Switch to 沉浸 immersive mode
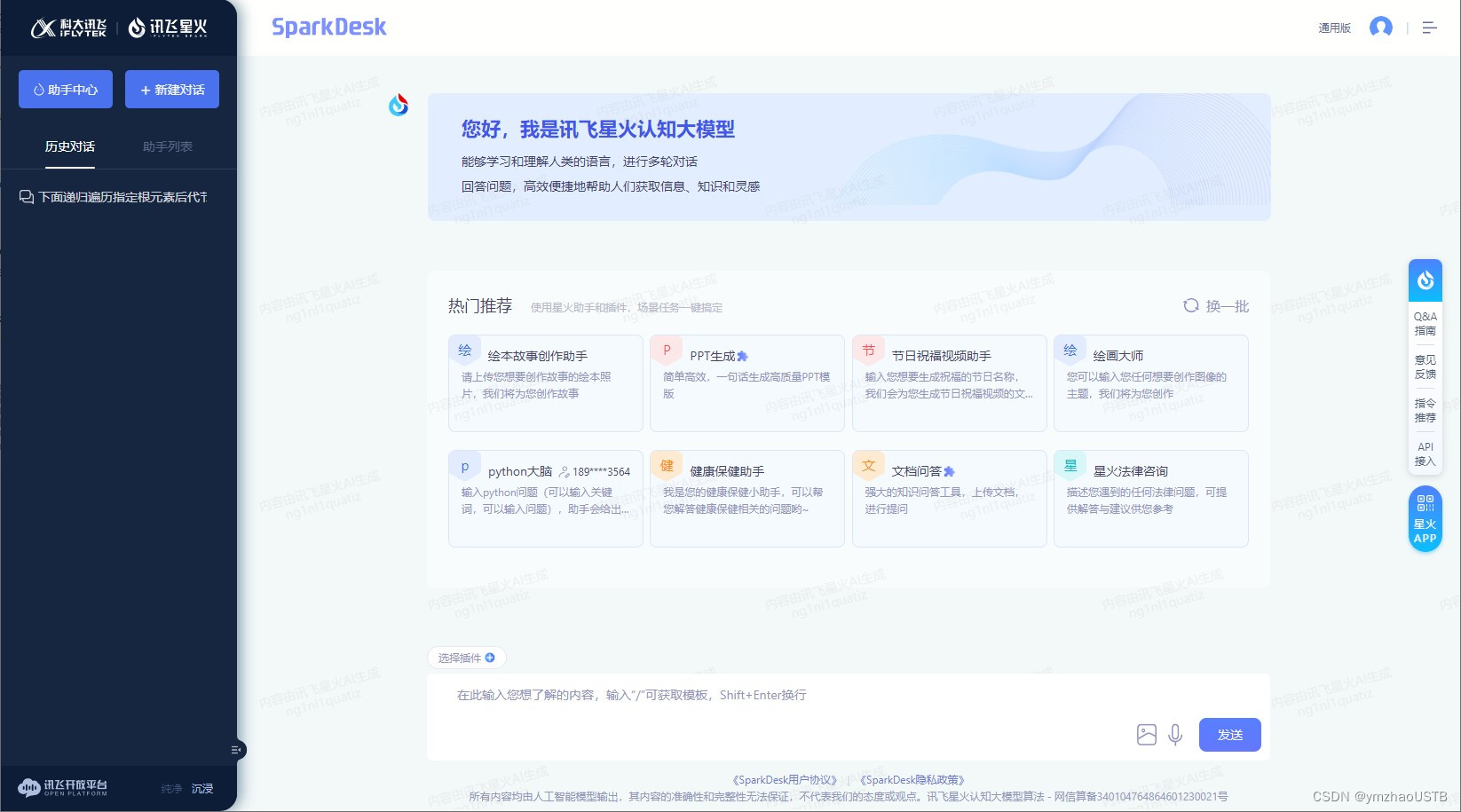The height and width of the screenshot is (812, 1461). tap(202, 788)
